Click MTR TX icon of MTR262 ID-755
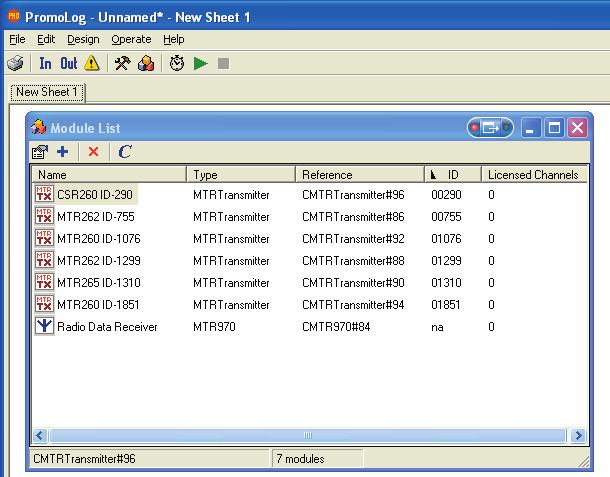 click(x=44, y=216)
